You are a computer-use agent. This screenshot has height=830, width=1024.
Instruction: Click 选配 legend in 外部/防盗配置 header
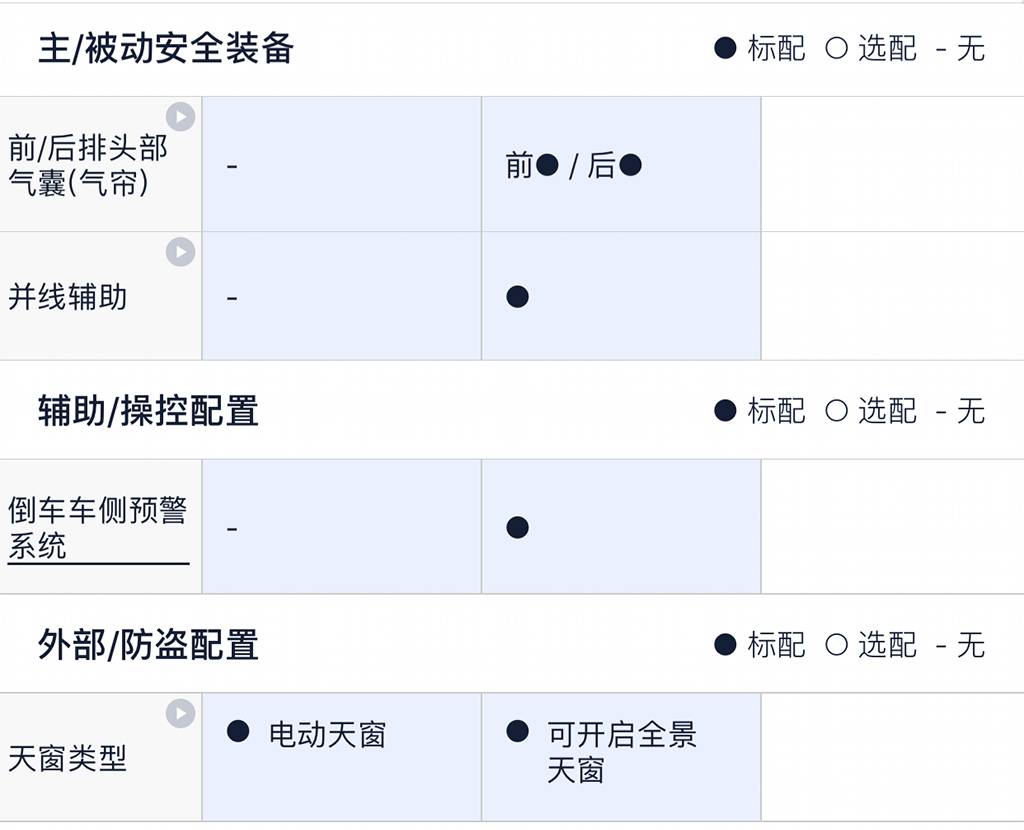[871, 645]
